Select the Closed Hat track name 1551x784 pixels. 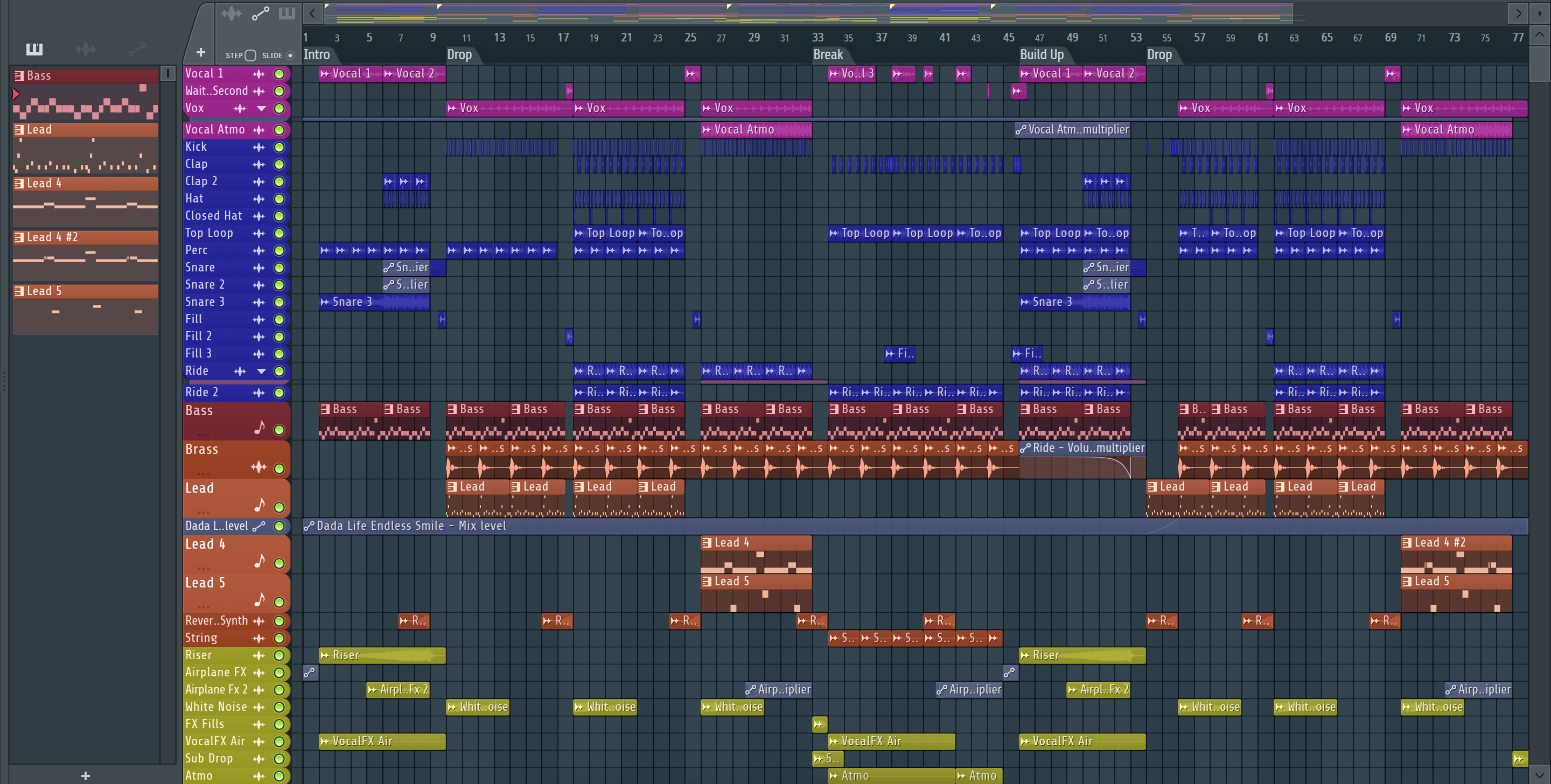pos(214,215)
